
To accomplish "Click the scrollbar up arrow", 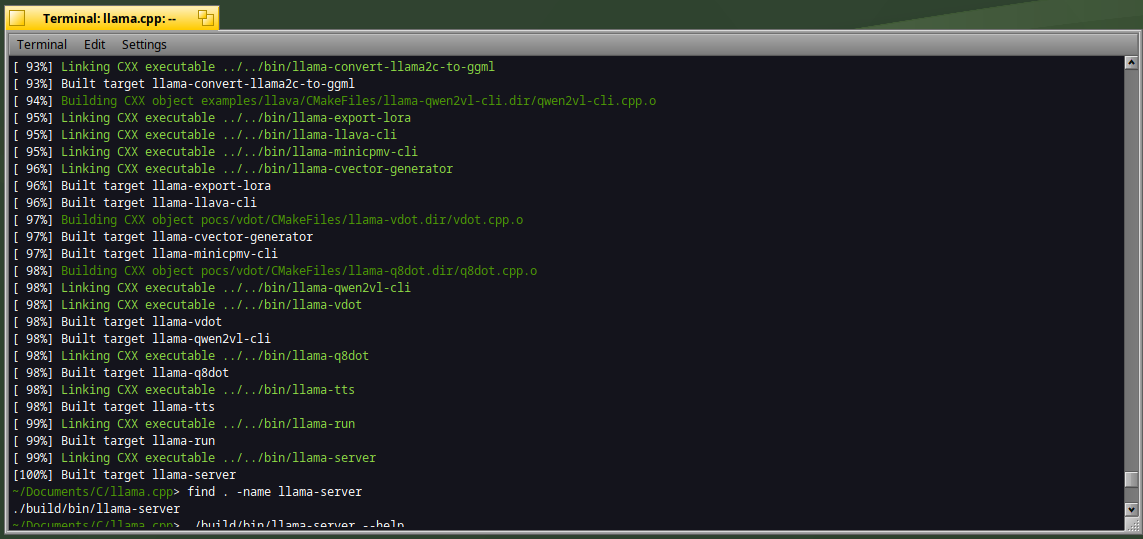I will coord(1131,63).
